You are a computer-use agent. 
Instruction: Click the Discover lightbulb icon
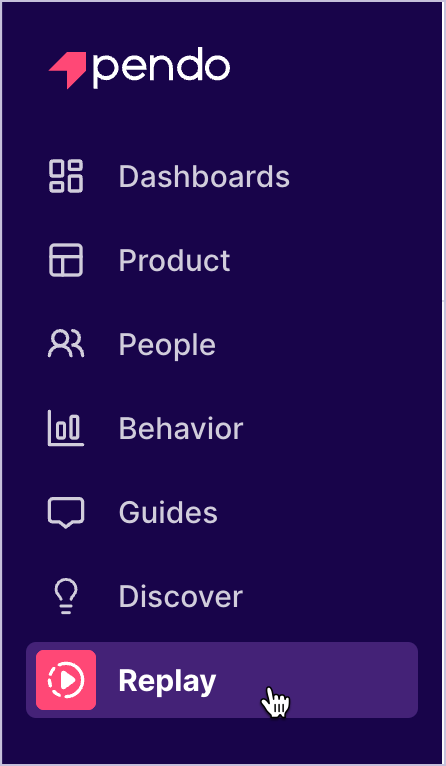(x=66, y=596)
